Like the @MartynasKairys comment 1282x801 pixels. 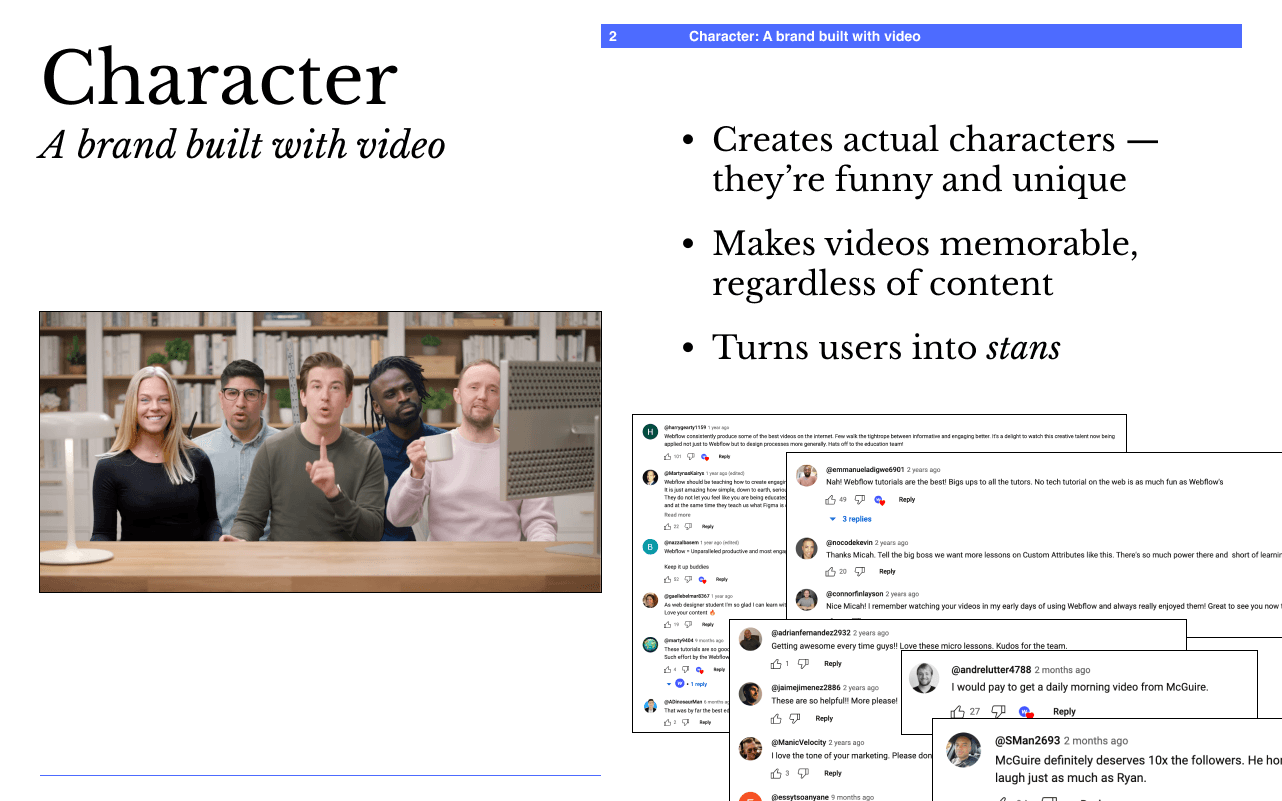pos(668,526)
